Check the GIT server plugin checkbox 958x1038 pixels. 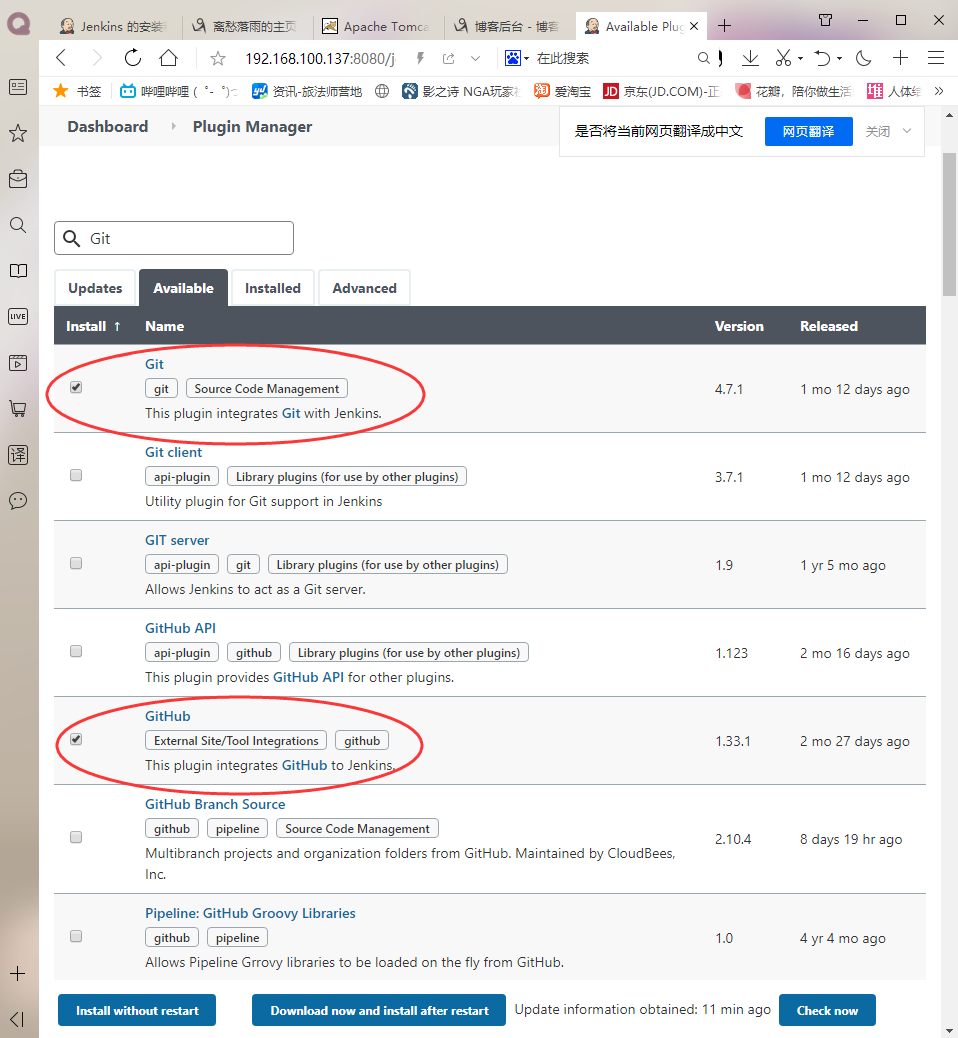point(76,563)
